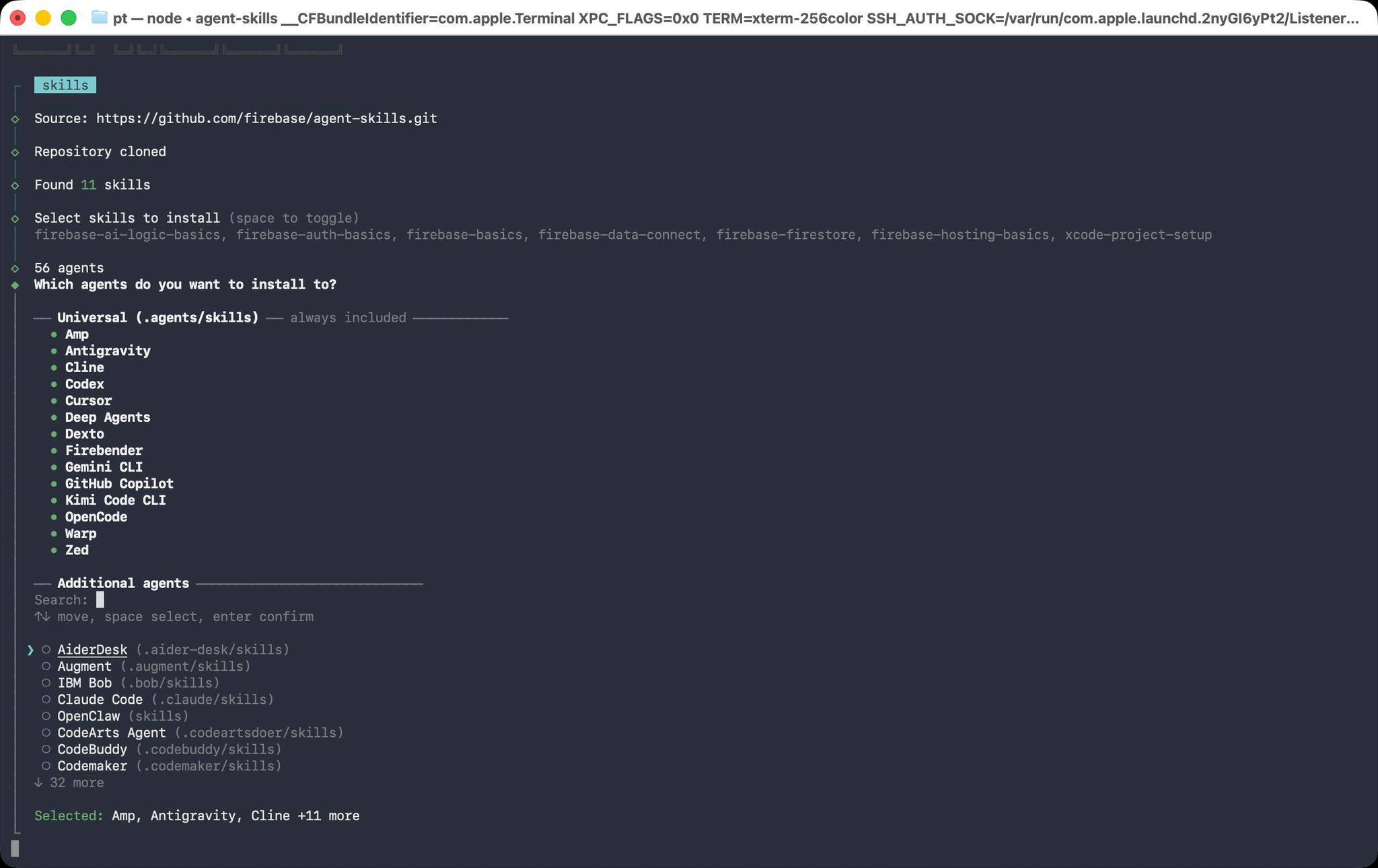Click 'firebase-hosting-basics' in selected skills
The image size is (1378, 868).
[960, 235]
